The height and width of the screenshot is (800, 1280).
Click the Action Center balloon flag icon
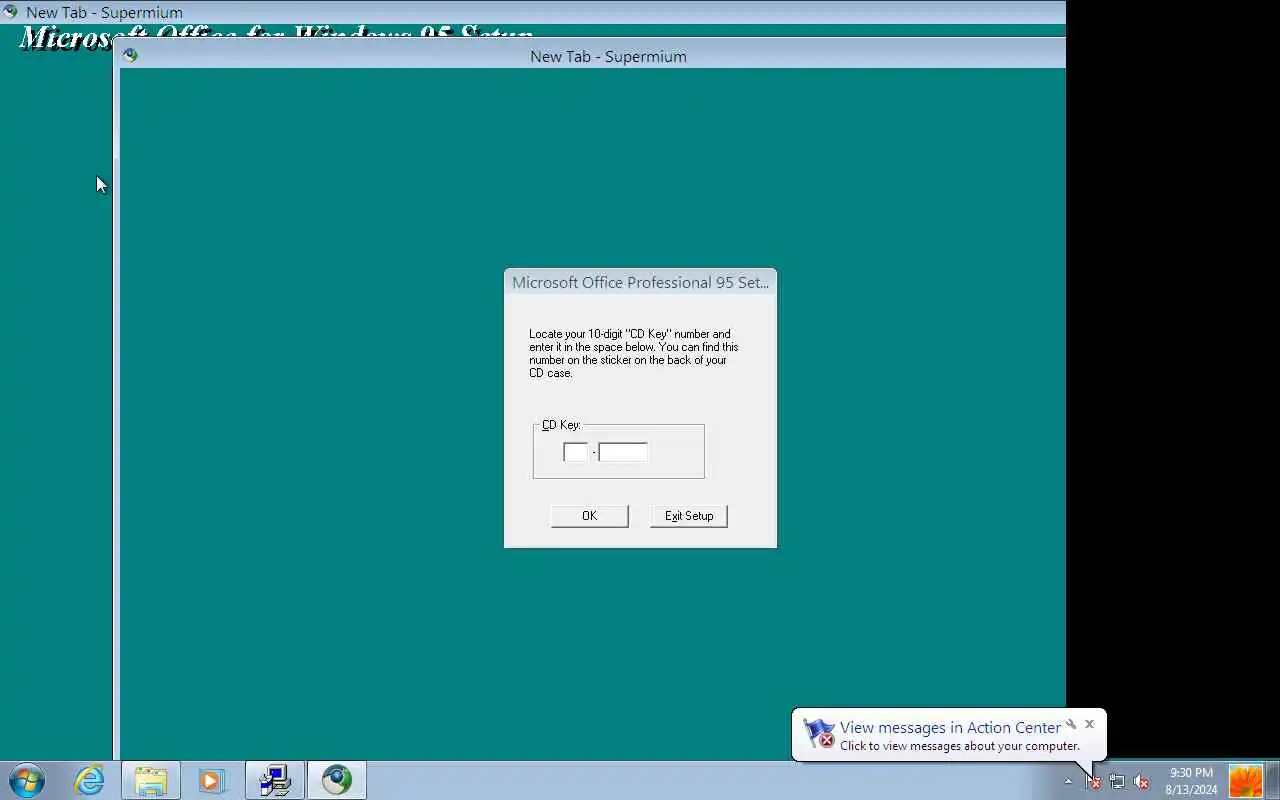point(819,734)
